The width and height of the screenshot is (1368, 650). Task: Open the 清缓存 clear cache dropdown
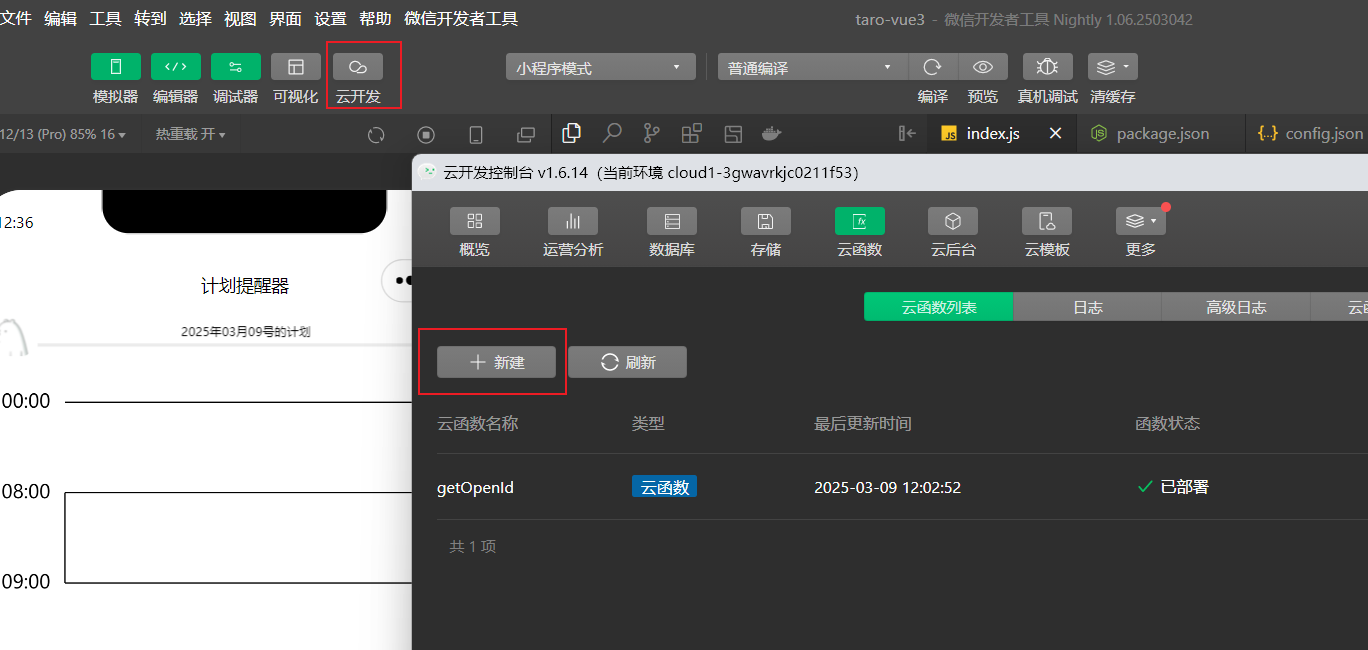(1113, 67)
